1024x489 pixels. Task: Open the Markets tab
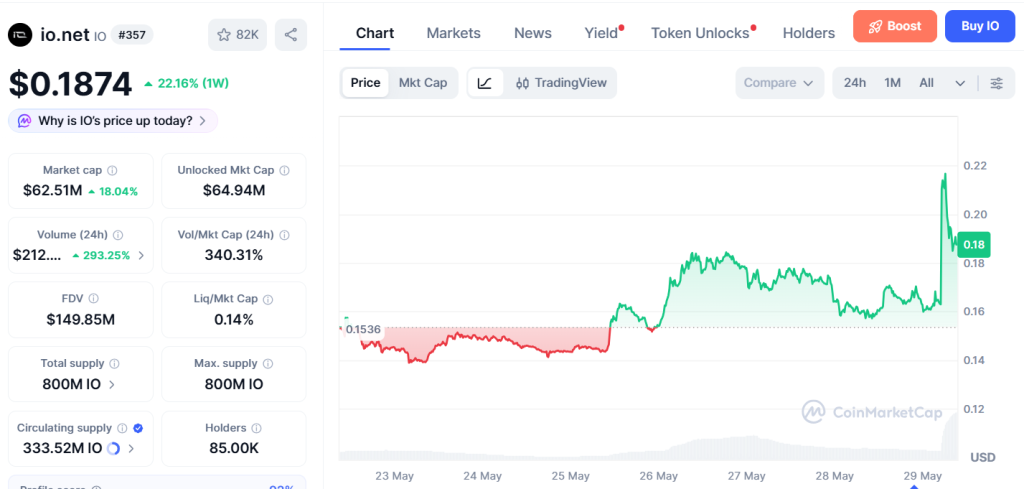coord(453,33)
